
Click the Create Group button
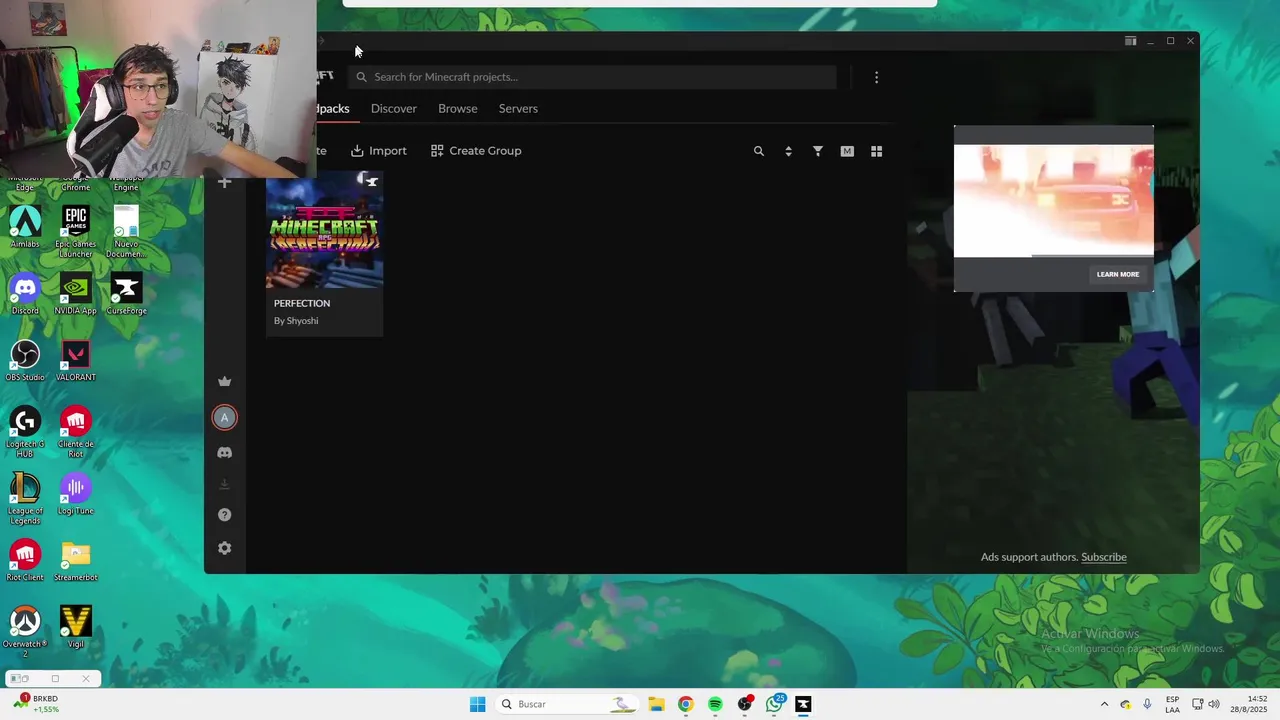[476, 151]
